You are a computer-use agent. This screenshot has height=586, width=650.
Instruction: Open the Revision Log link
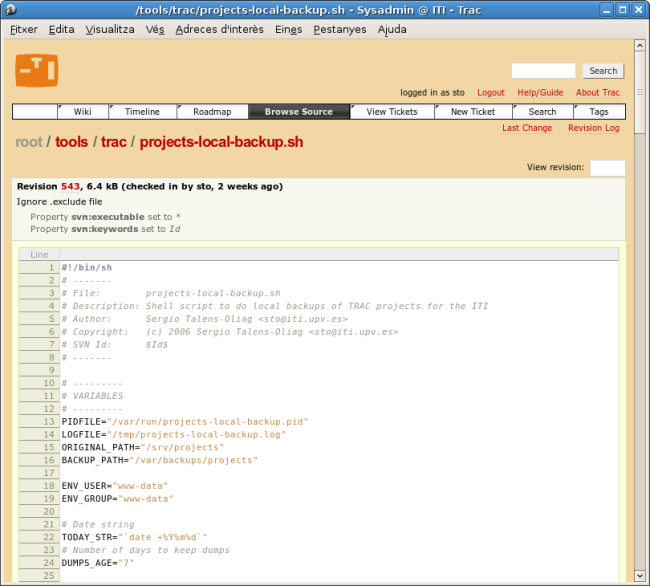594,128
